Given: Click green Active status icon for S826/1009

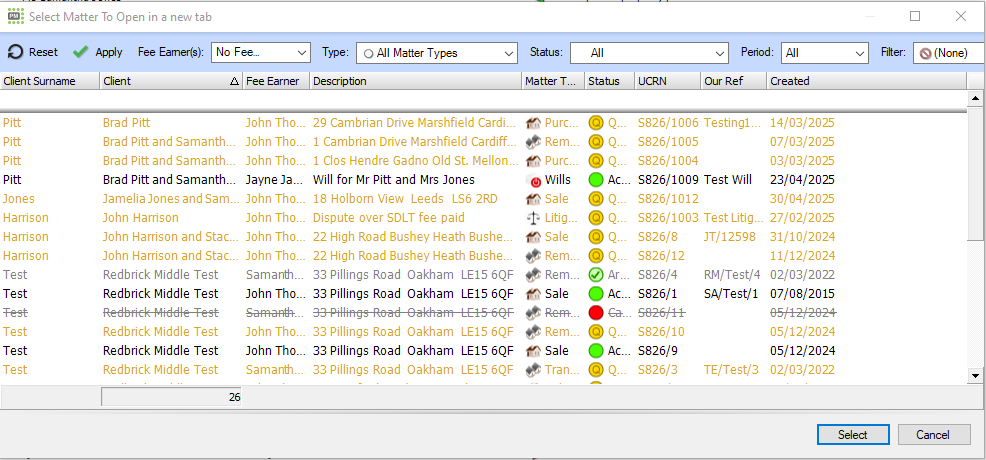Looking at the screenshot, I should 596,180.
